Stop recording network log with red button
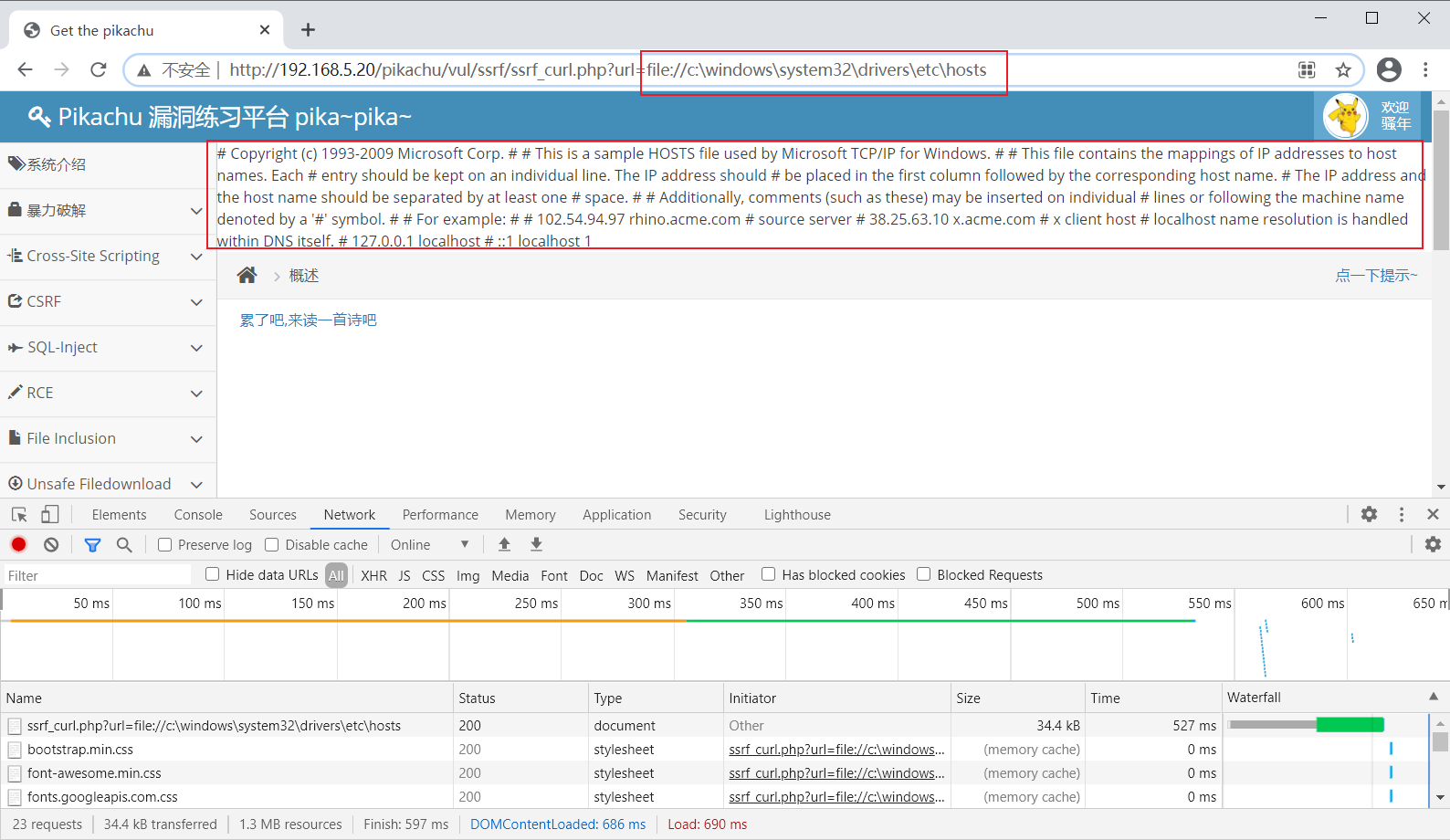1450x840 pixels. (18, 544)
